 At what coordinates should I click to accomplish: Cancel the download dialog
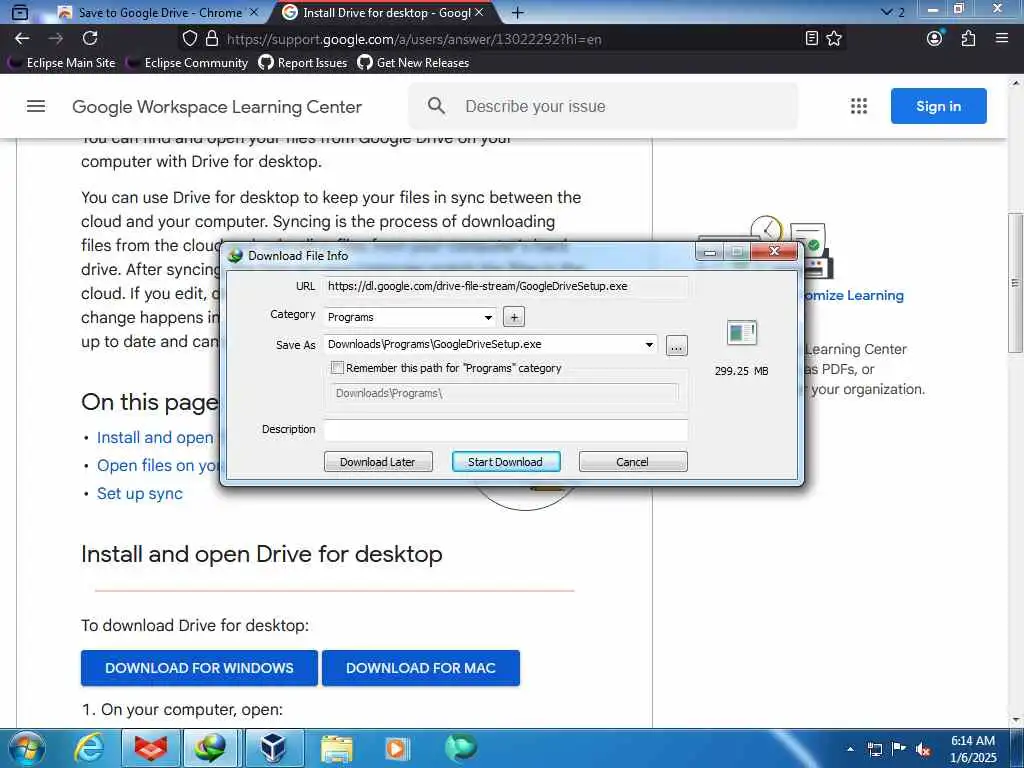point(633,462)
